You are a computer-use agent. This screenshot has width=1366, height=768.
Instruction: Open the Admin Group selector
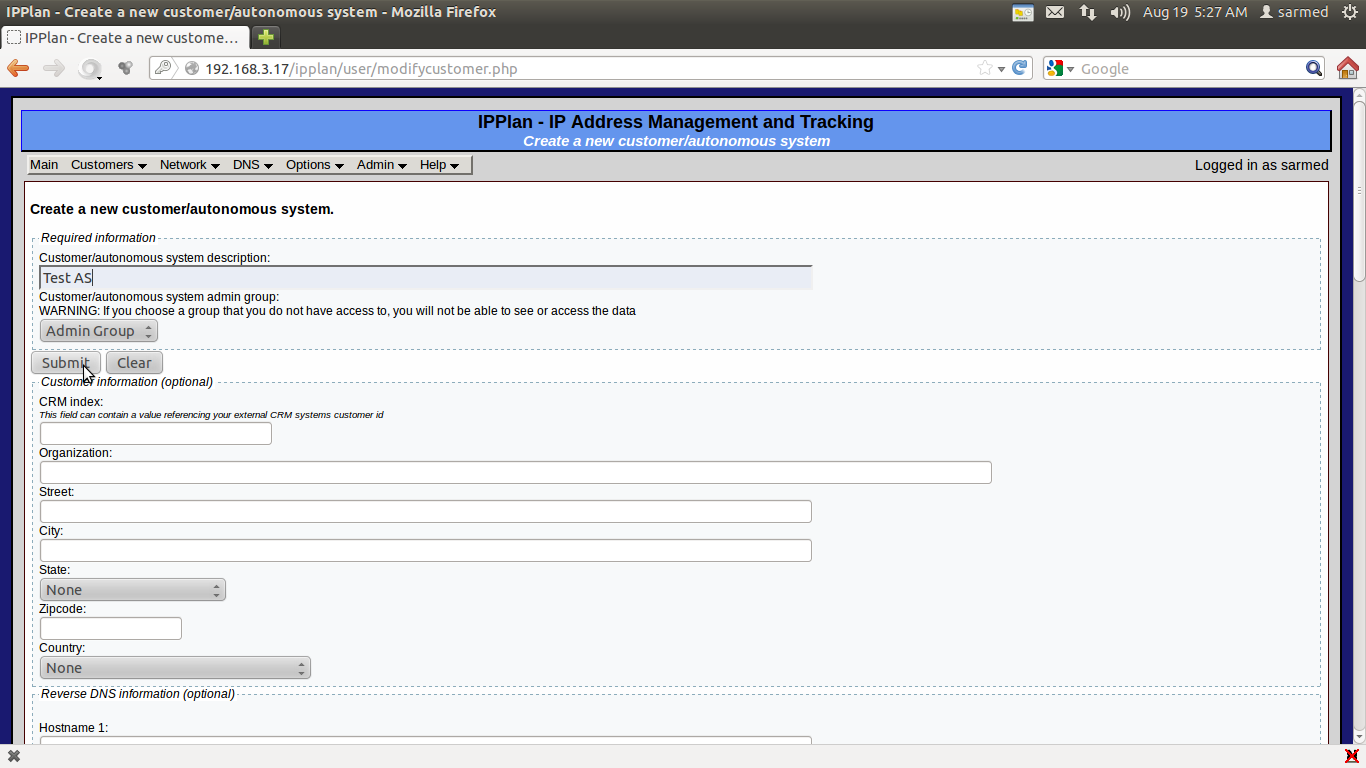[x=97, y=330]
